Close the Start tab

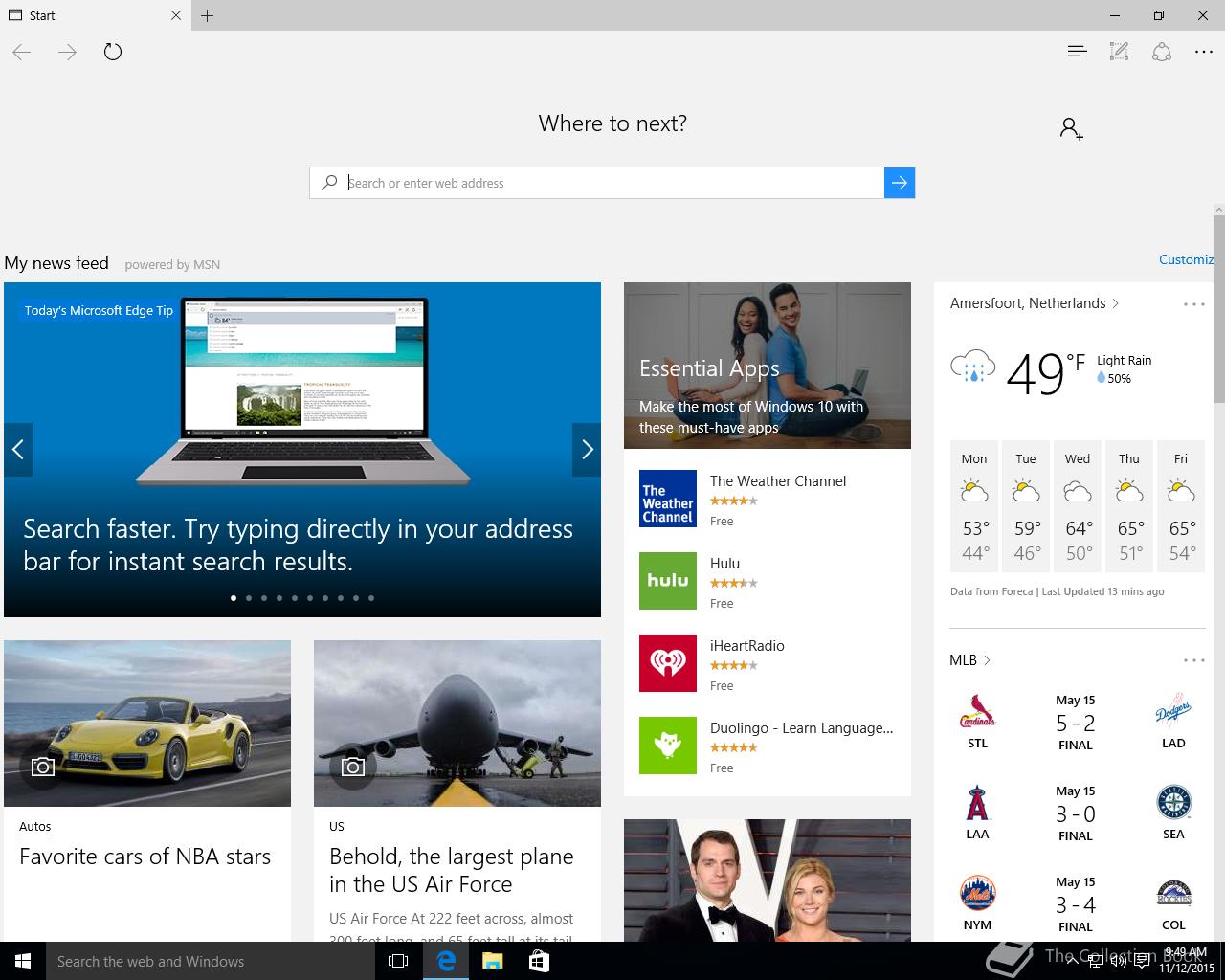pyautogui.click(x=176, y=15)
